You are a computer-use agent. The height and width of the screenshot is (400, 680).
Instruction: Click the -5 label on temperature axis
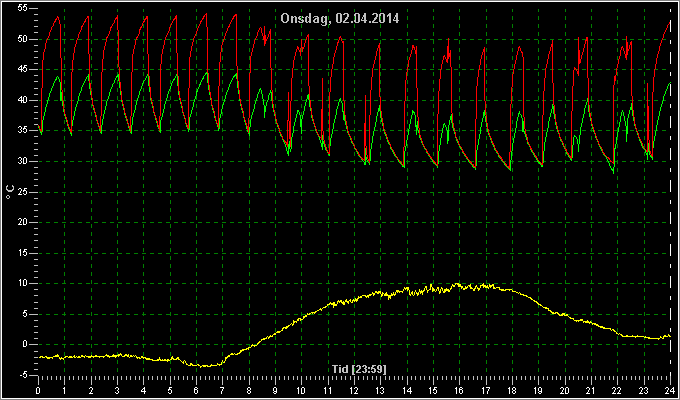[x=23, y=375]
